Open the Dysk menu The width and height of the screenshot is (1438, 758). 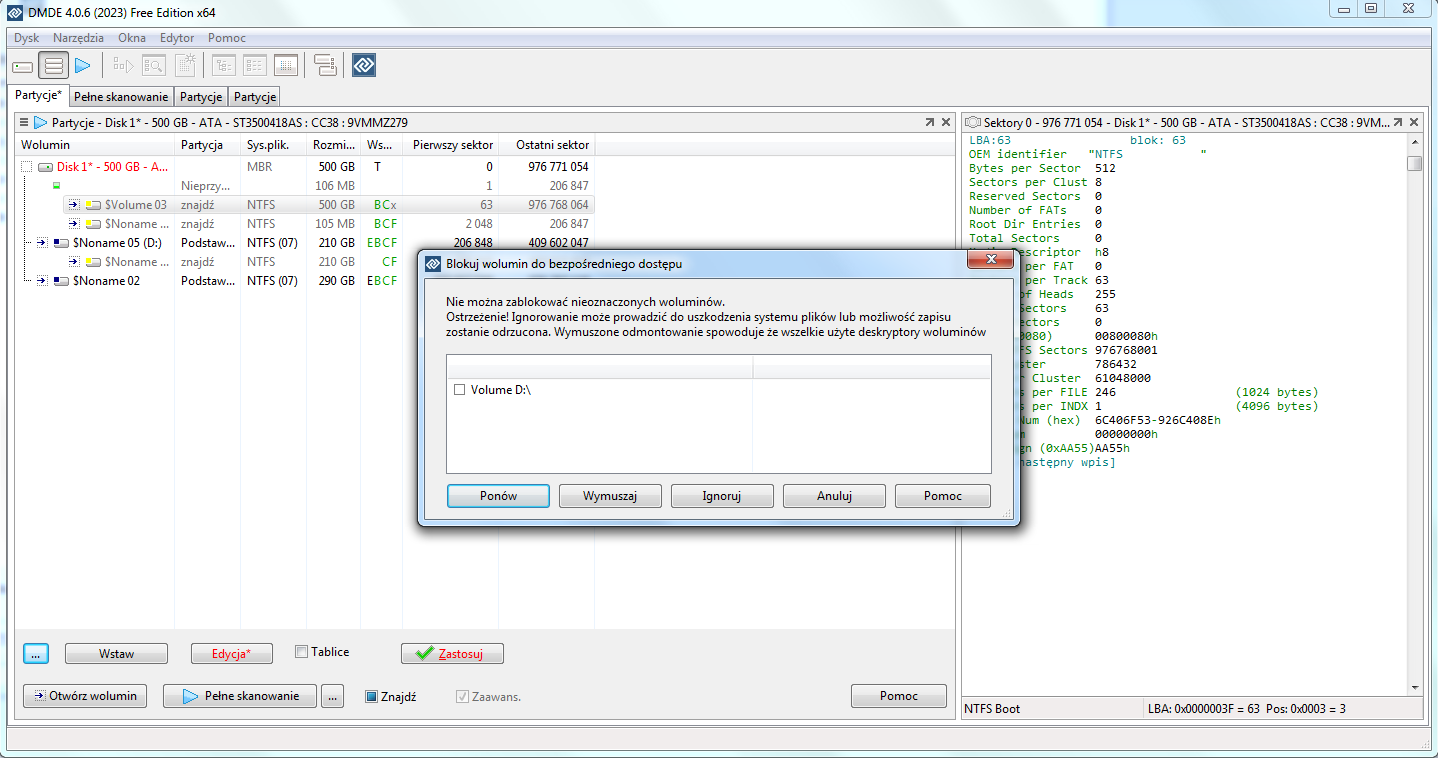(27, 38)
